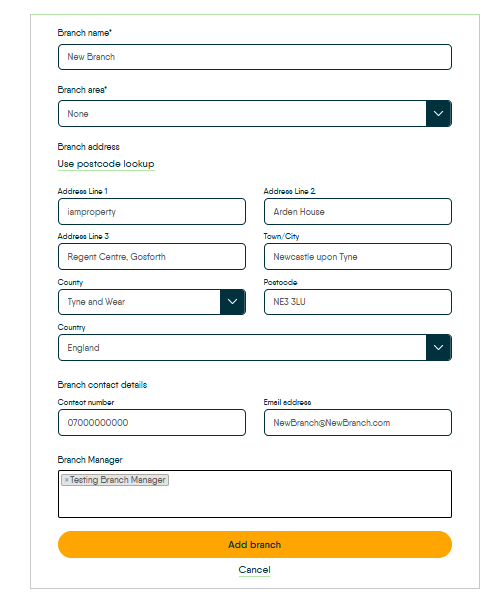Click the Address Line 2 field
The width and height of the screenshot is (497, 596).
click(x=358, y=211)
